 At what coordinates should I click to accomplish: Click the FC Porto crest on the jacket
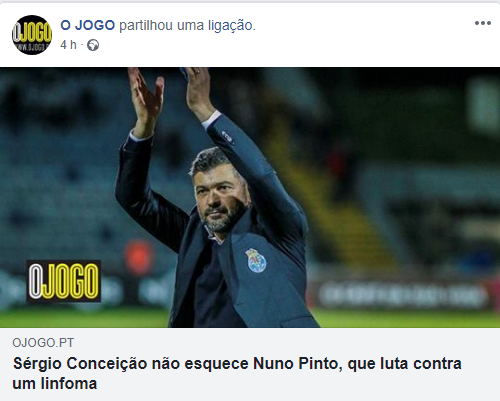click(x=256, y=260)
